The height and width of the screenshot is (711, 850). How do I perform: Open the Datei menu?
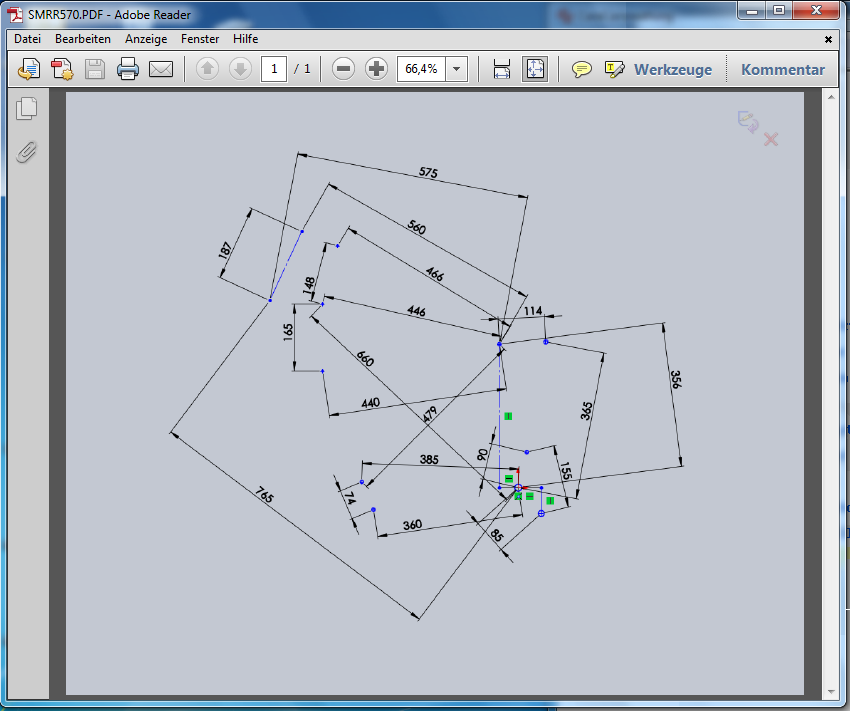tap(28, 39)
